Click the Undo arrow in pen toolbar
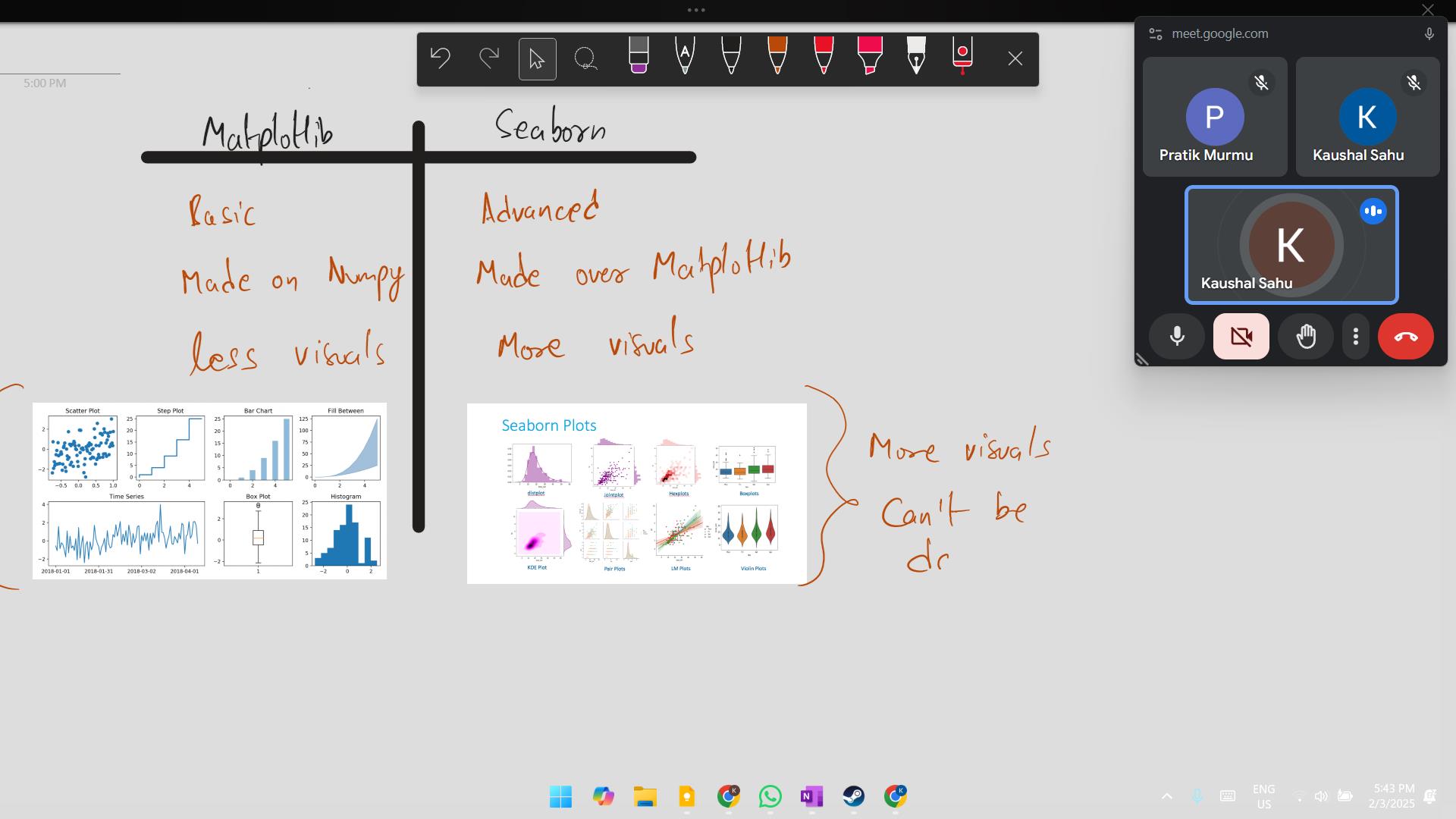Image resolution: width=1456 pixels, height=819 pixels. [x=441, y=58]
